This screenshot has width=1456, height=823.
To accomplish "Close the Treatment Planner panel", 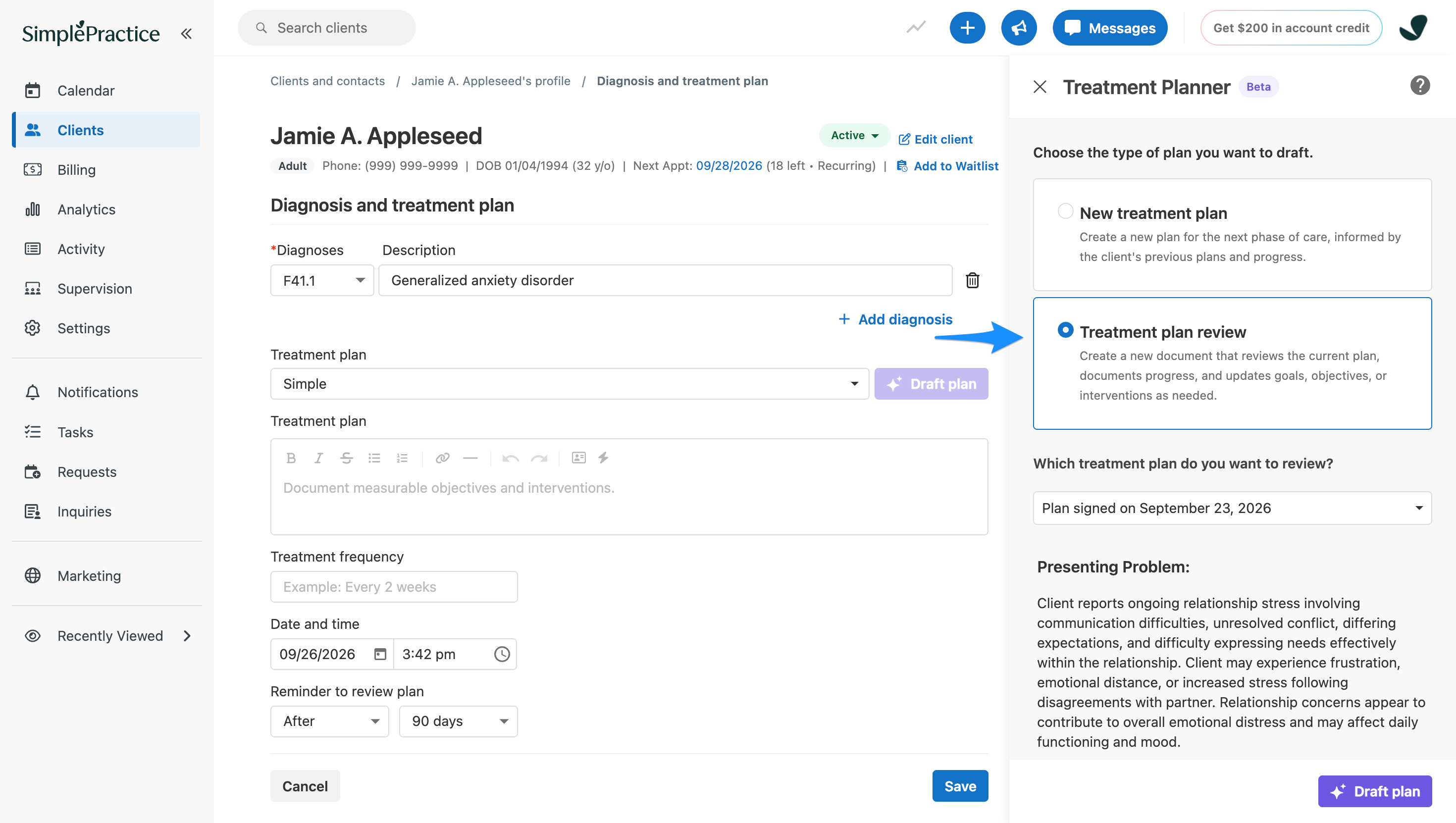I will (x=1040, y=87).
